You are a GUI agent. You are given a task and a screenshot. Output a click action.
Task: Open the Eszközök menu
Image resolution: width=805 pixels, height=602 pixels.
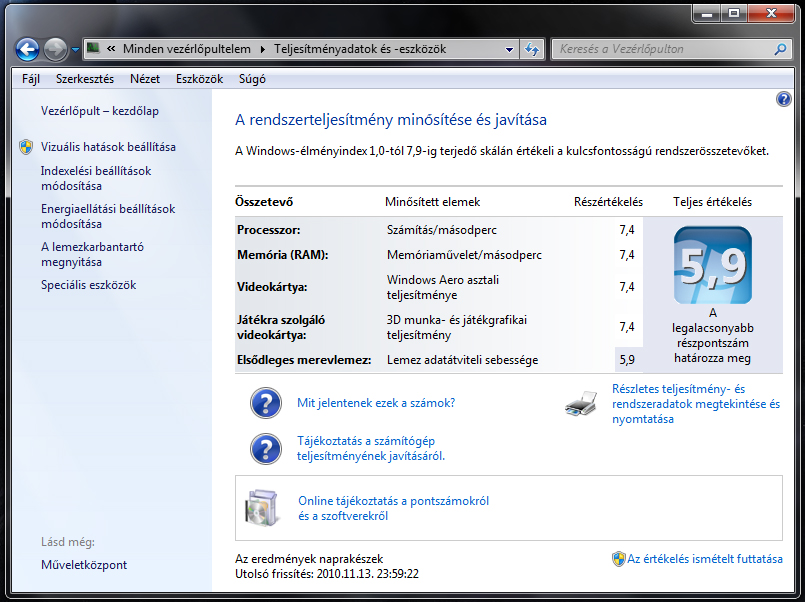click(199, 79)
